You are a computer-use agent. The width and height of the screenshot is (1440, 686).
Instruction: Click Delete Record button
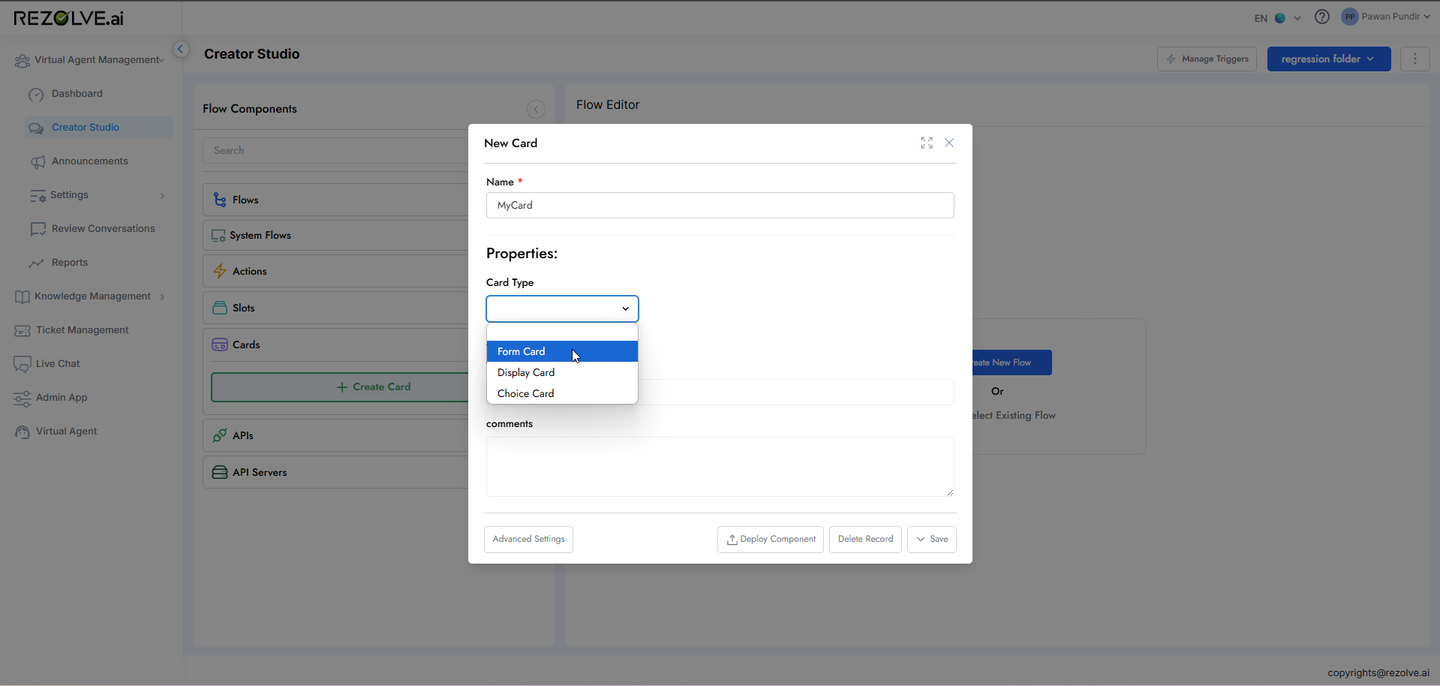tap(865, 539)
